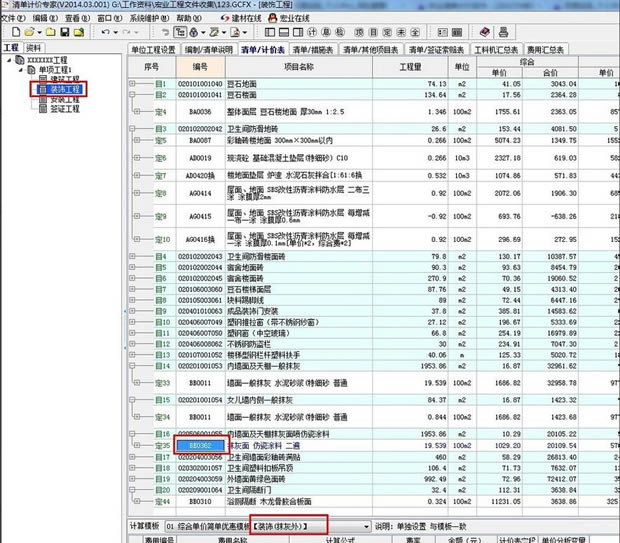
Task: Click the circled 未 toolbar icon
Action: 401,32
